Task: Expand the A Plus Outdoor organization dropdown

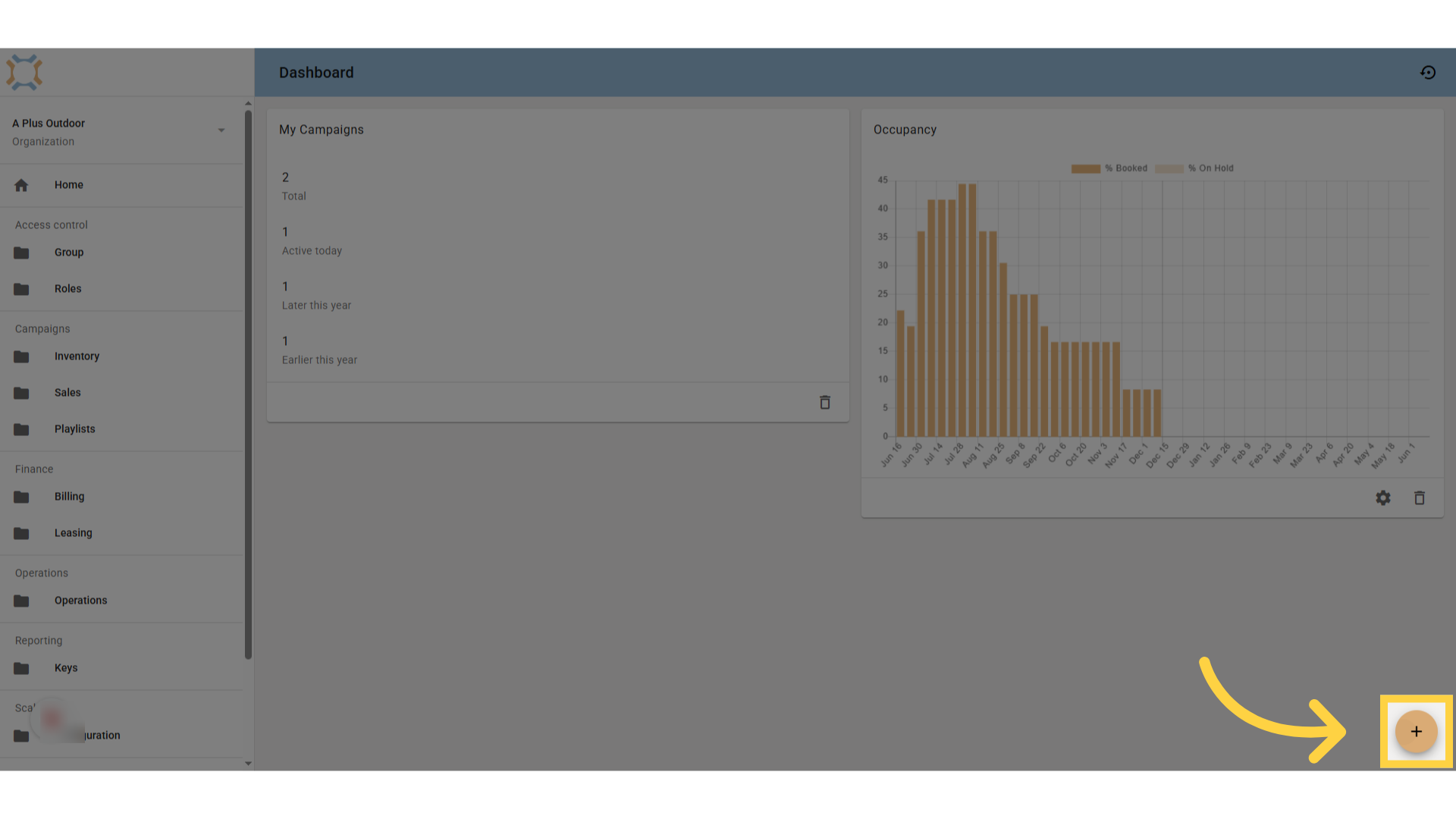Action: (221, 130)
